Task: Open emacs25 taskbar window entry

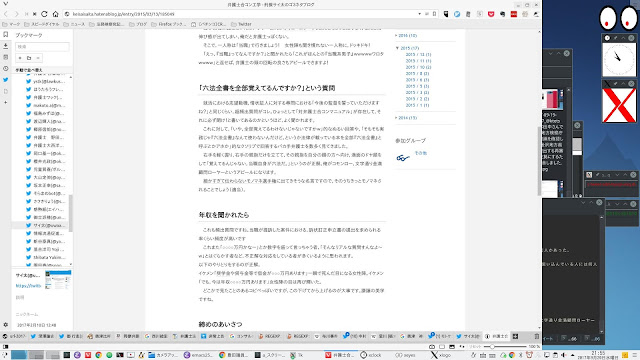Action: 198,355
